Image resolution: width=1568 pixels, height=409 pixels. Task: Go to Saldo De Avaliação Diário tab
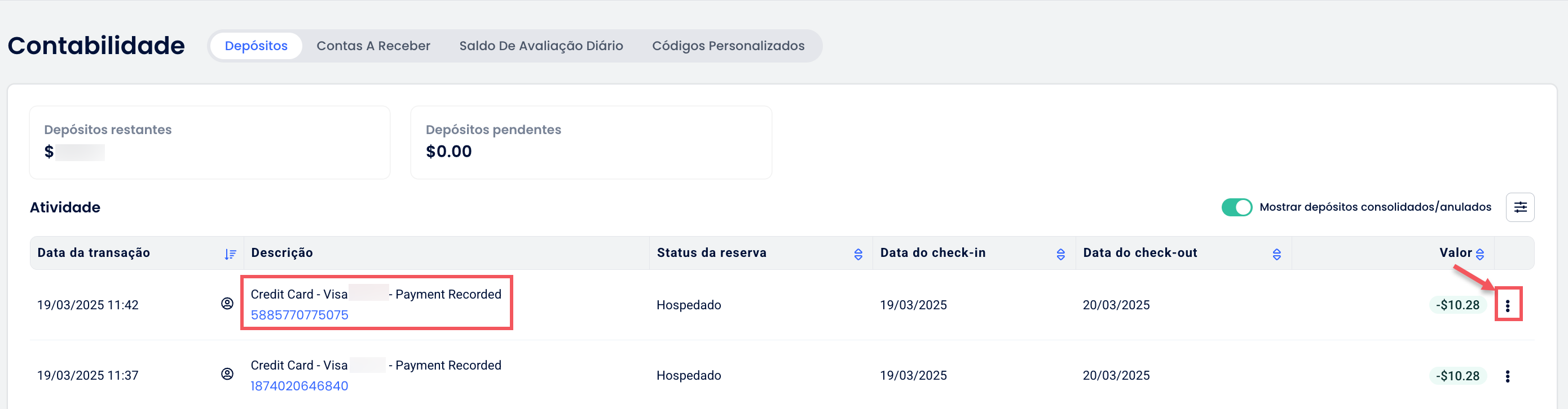tap(540, 46)
